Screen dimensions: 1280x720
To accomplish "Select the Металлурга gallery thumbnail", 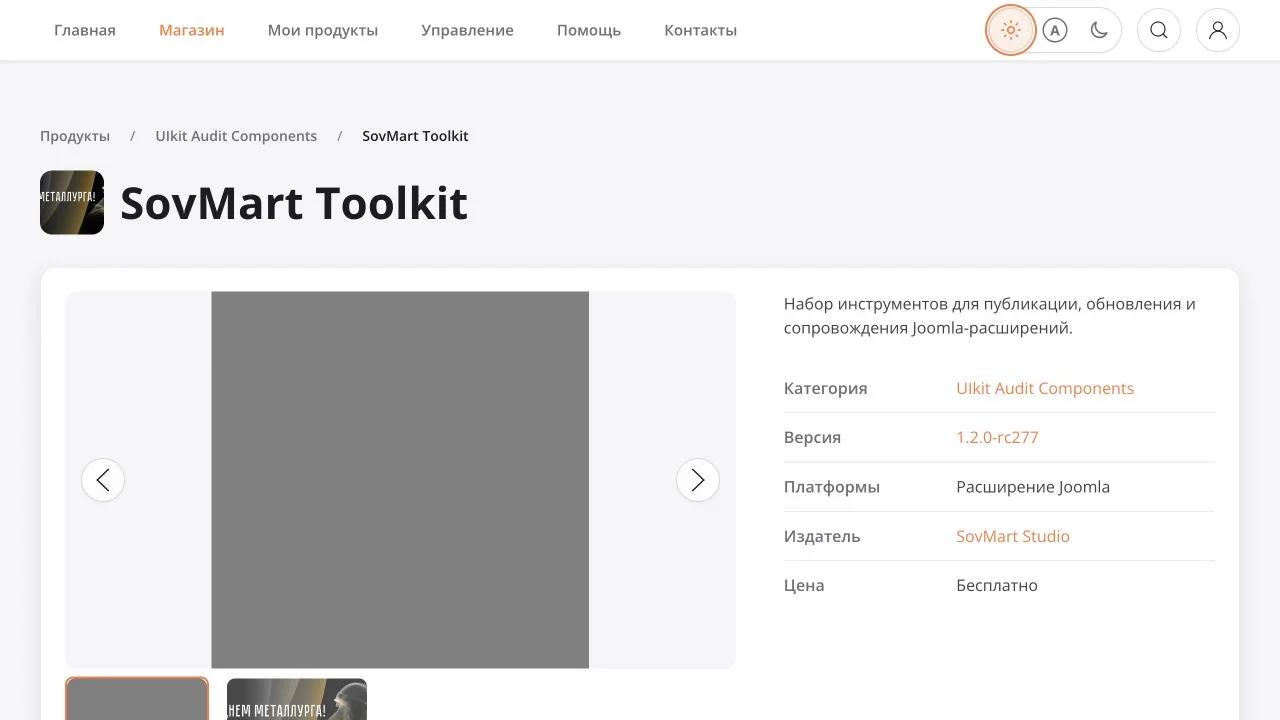I will (297, 699).
